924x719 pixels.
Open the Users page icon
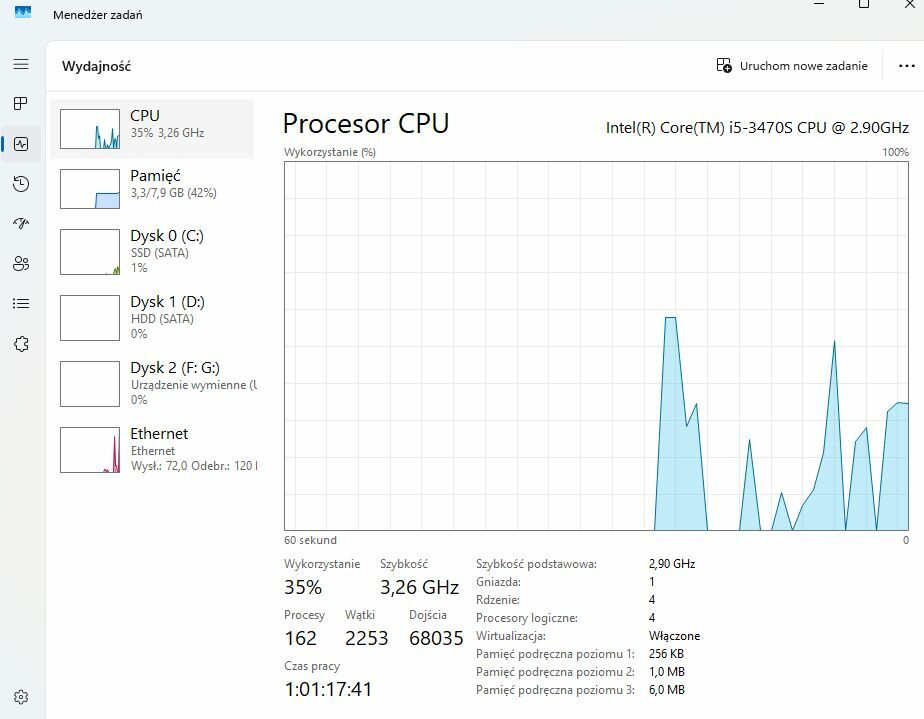(x=21, y=264)
